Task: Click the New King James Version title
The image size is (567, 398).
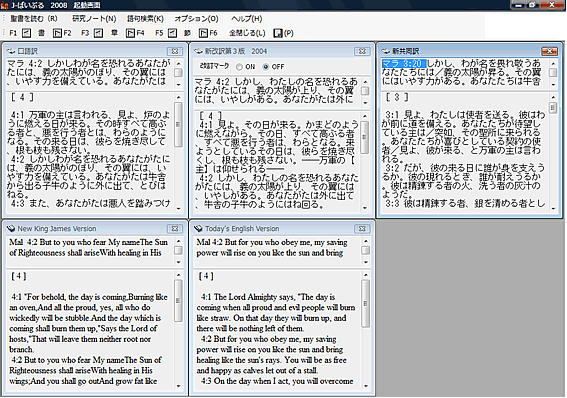Action: pos(57,228)
